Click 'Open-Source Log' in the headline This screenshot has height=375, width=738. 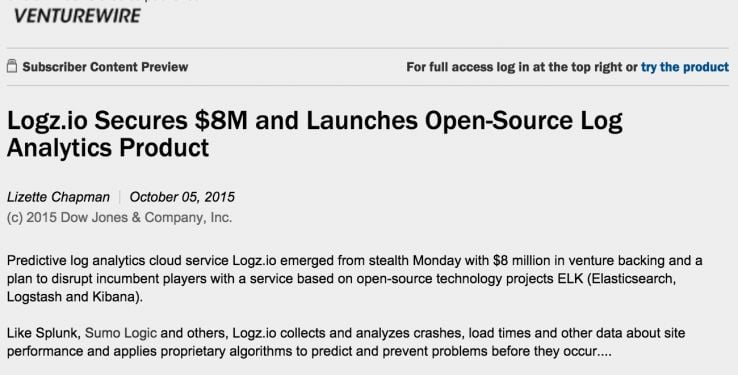coord(524,120)
